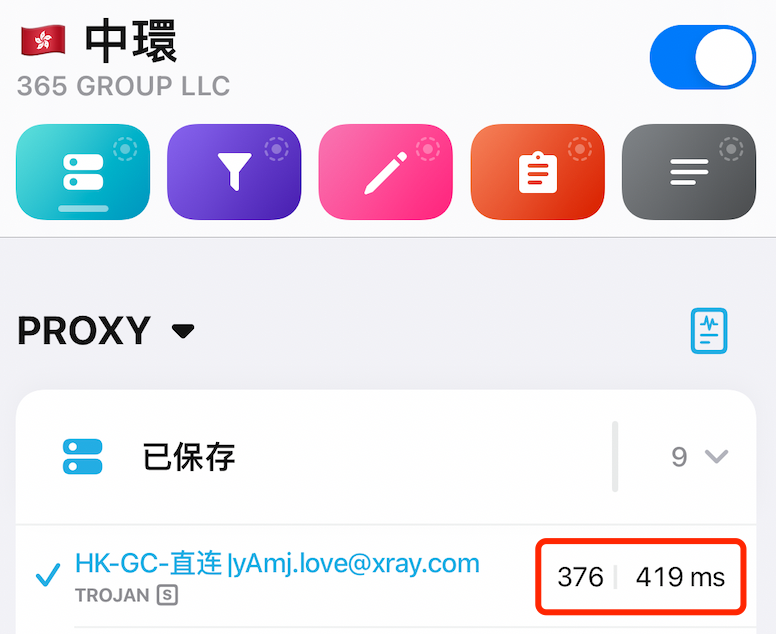Viewport: 776px width, 634px height.
Task: Collapse the 已保存 group chevron
Action: click(x=716, y=456)
